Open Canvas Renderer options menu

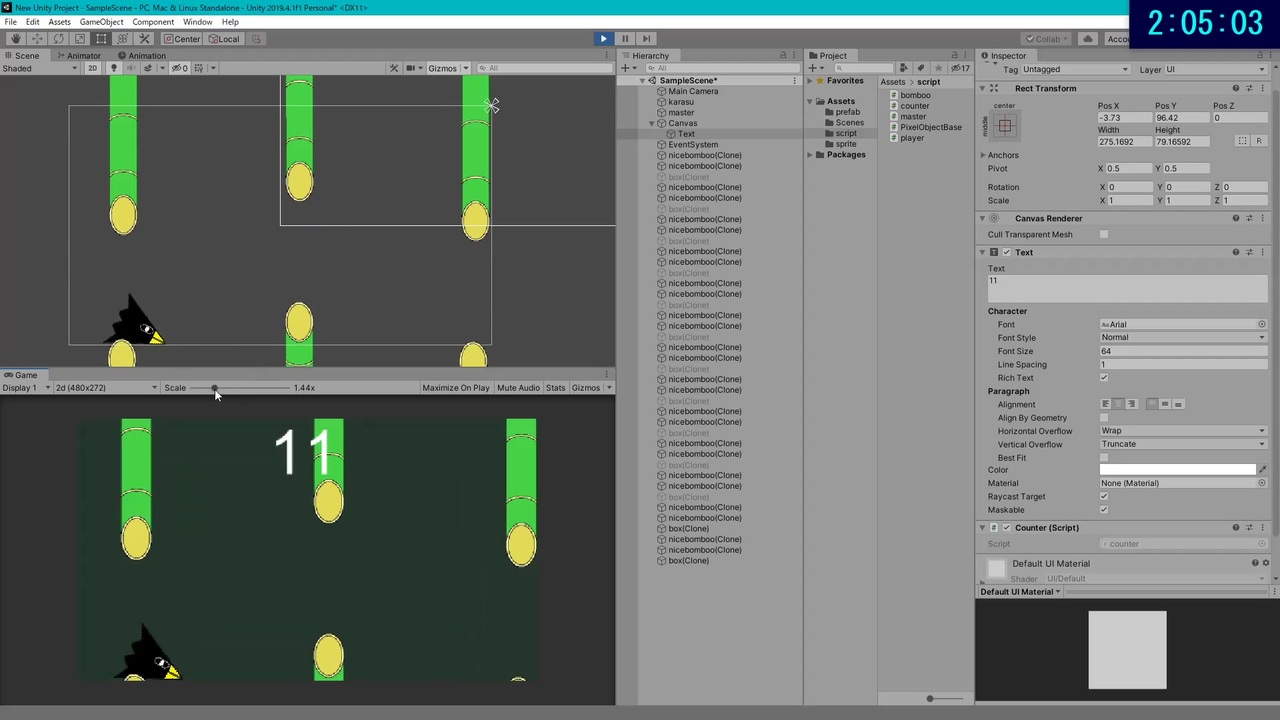coord(1263,218)
